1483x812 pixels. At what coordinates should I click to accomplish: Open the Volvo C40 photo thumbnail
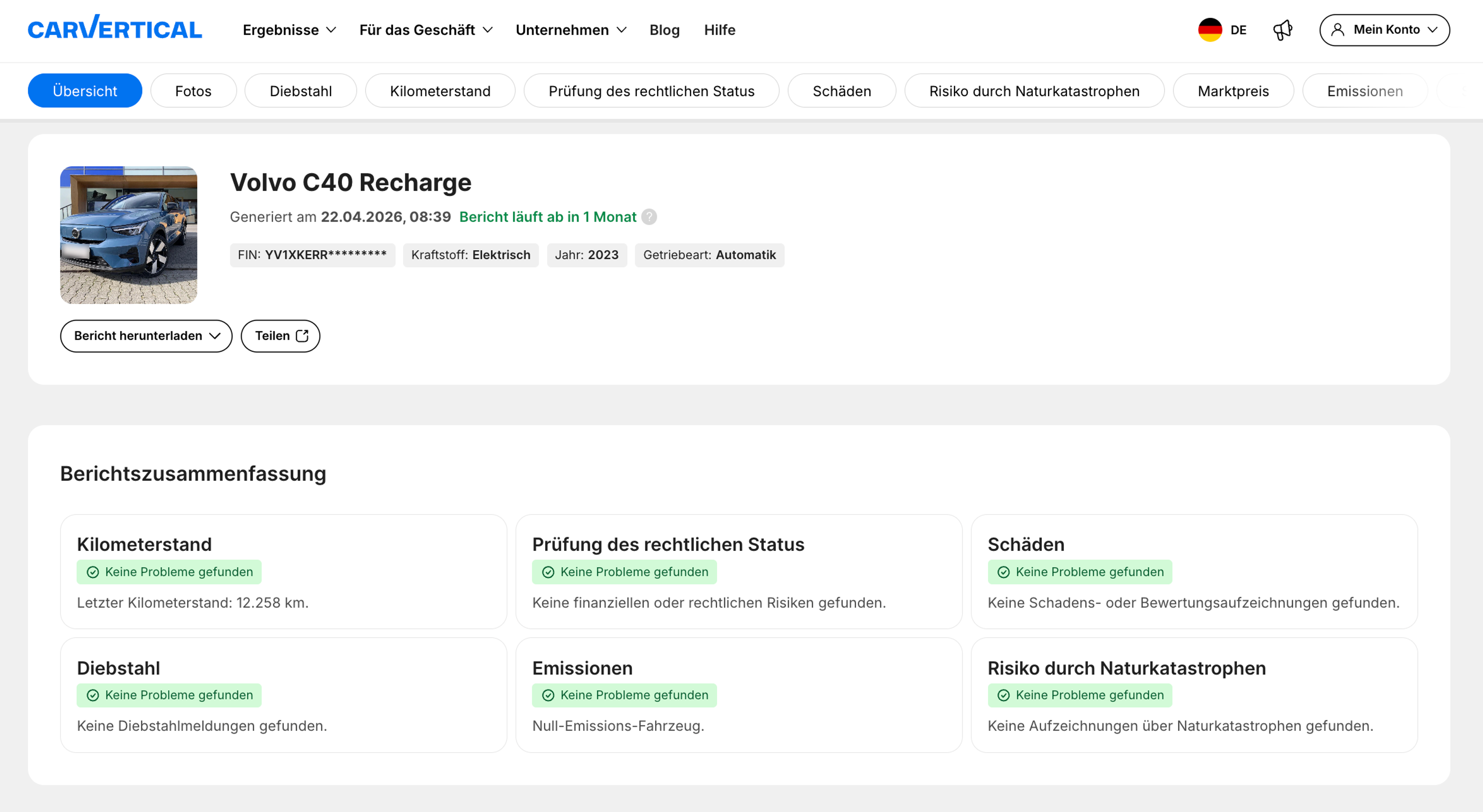click(128, 236)
